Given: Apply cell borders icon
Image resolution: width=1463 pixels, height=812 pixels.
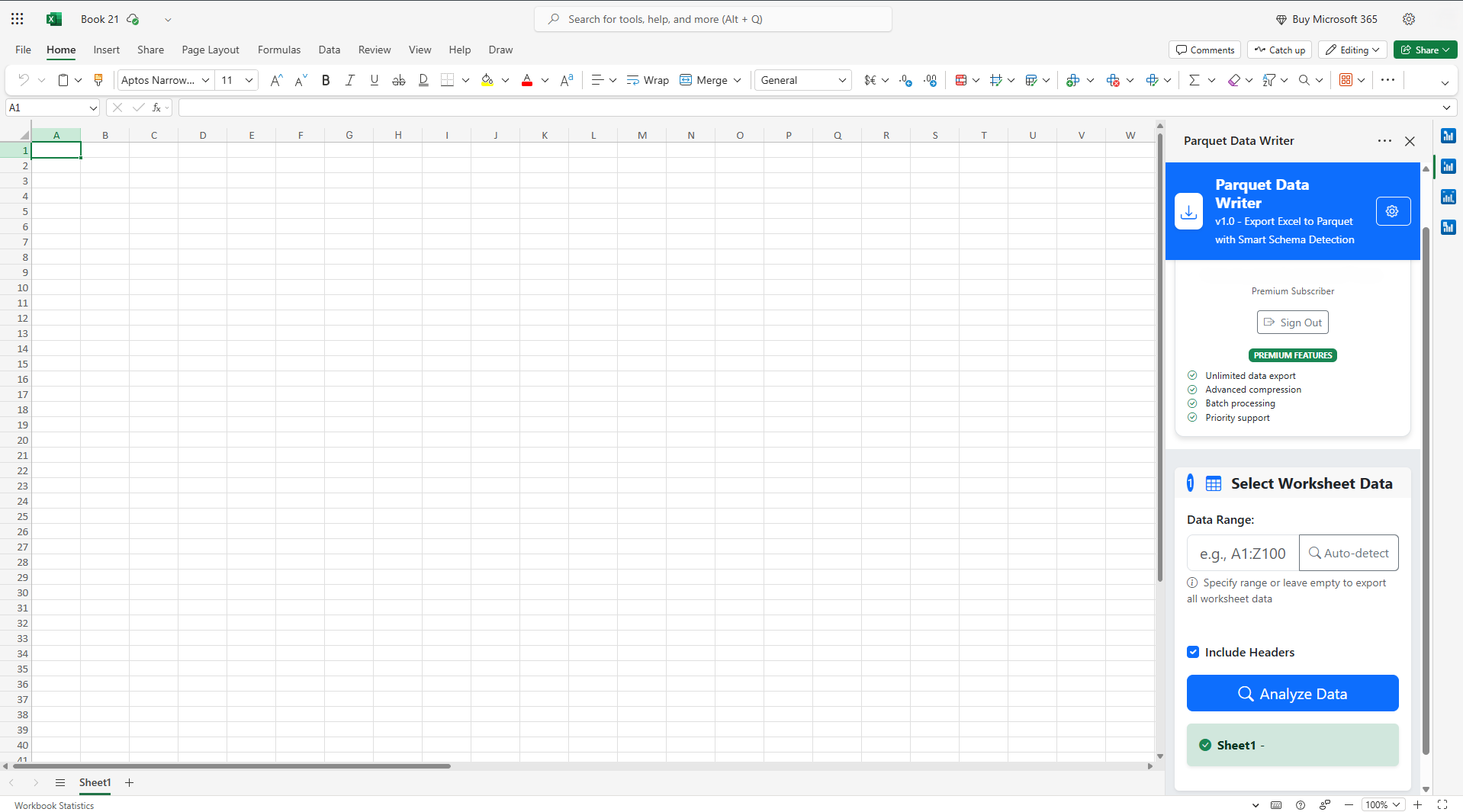Looking at the screenshot, I should pos(448,80).
